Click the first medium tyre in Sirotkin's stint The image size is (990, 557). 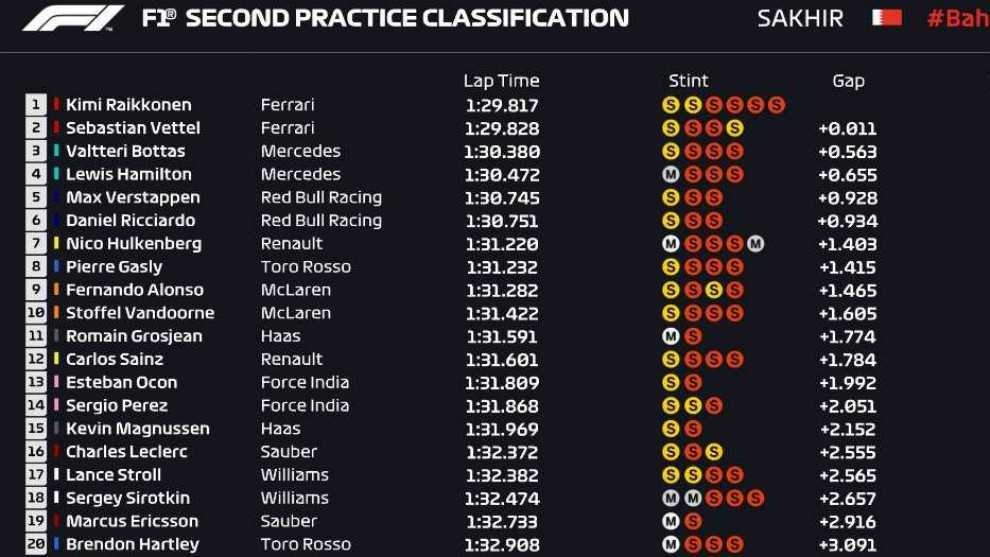coord(671,498)
